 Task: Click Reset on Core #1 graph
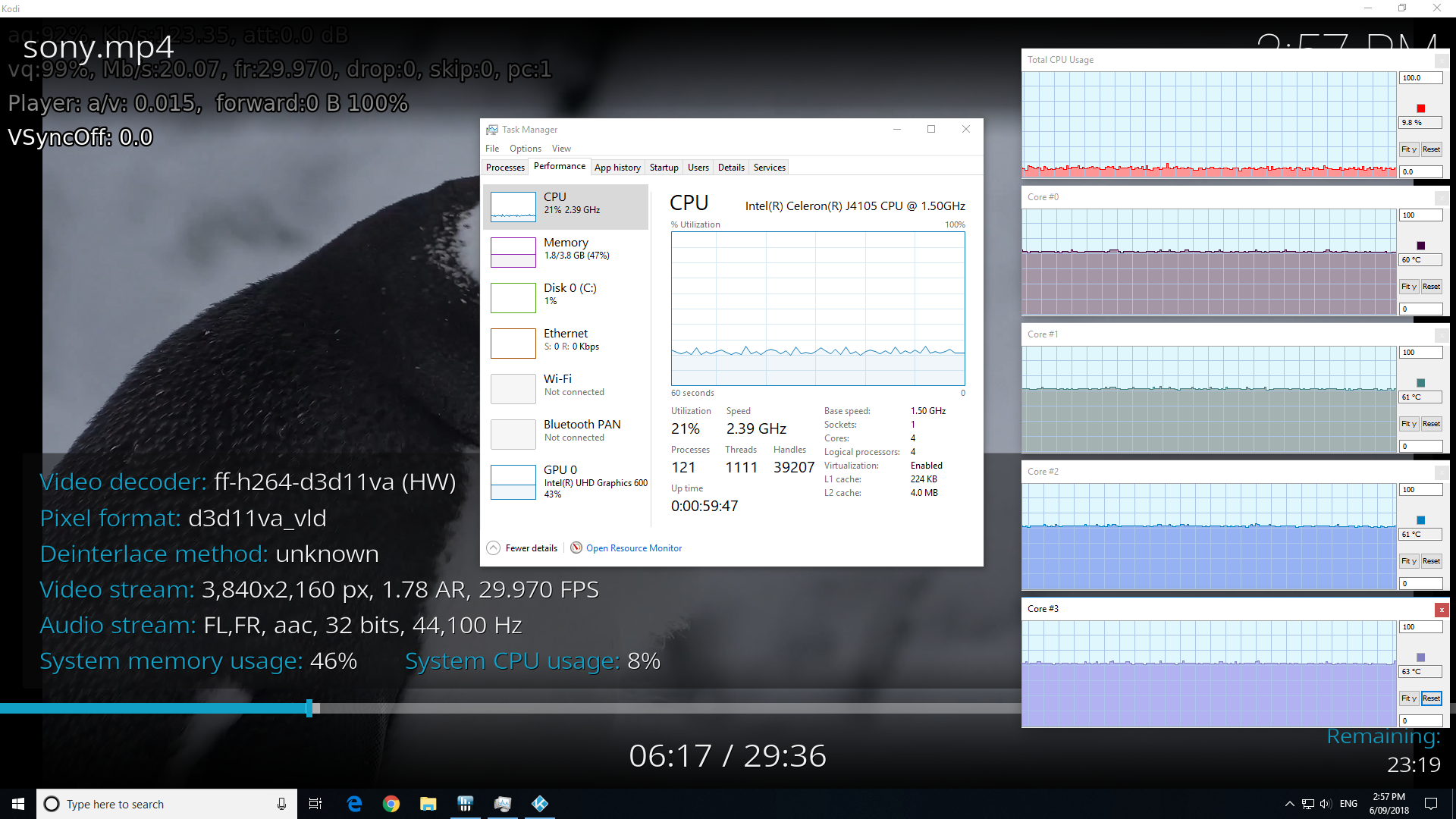pos(1431,424)
